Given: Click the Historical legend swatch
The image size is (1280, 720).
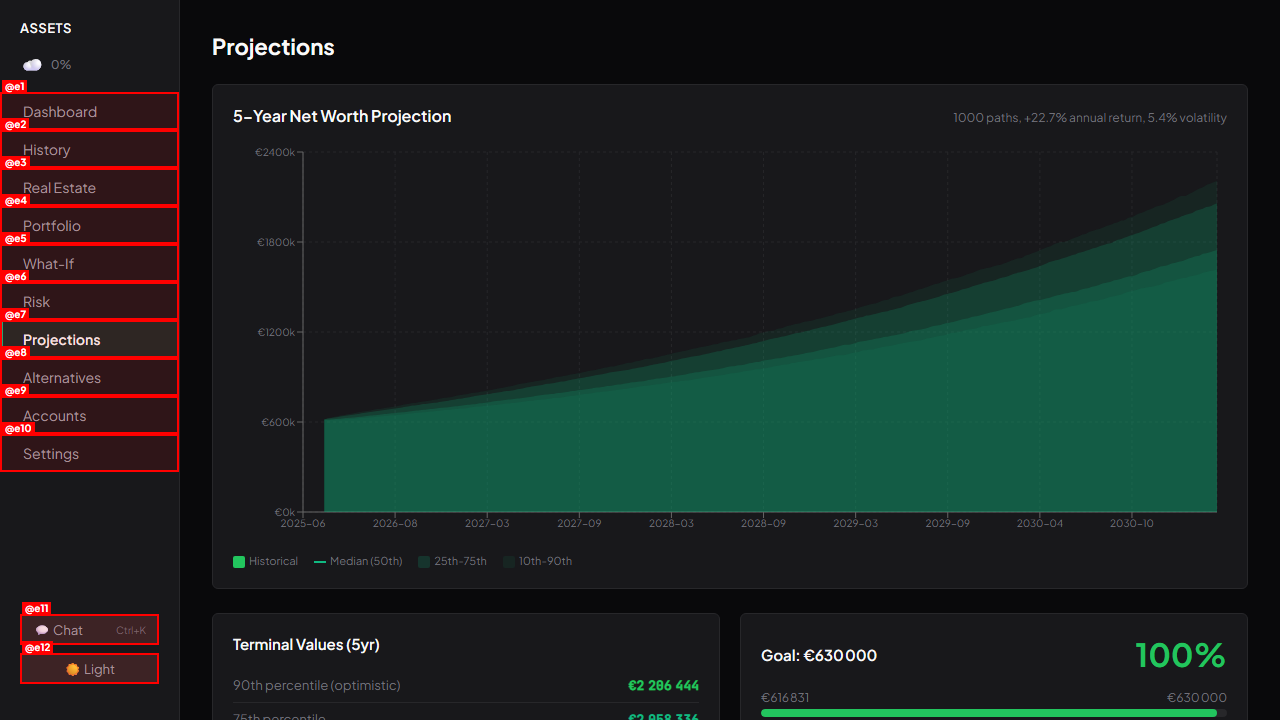Looking at the screenshot, I should click(239, 562).
